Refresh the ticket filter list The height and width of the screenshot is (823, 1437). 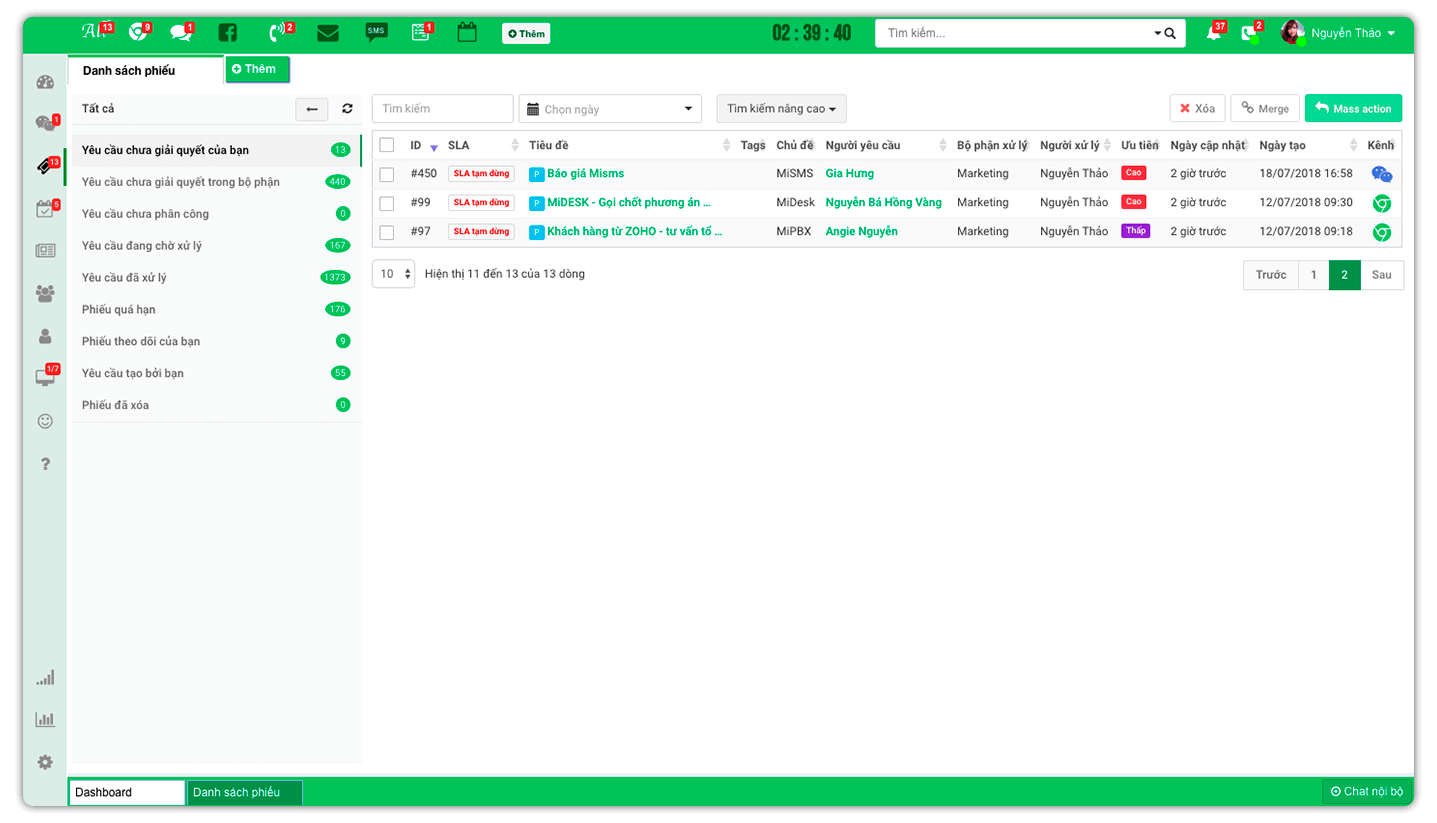click(347, 109)
